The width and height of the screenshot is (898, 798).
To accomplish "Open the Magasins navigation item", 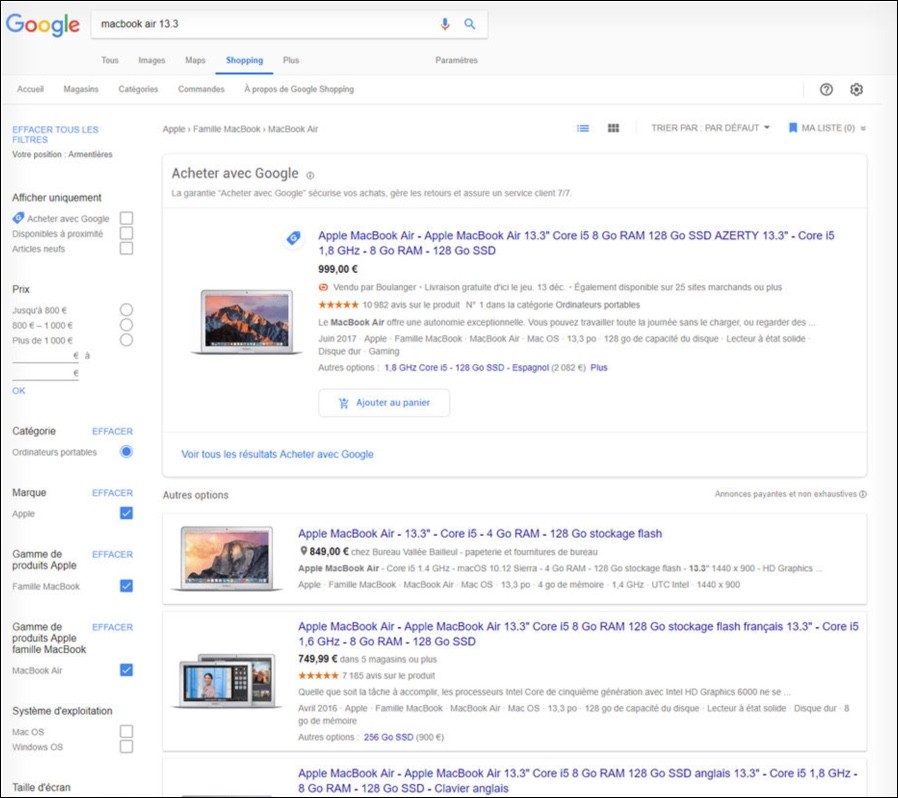I will (81, 89).
